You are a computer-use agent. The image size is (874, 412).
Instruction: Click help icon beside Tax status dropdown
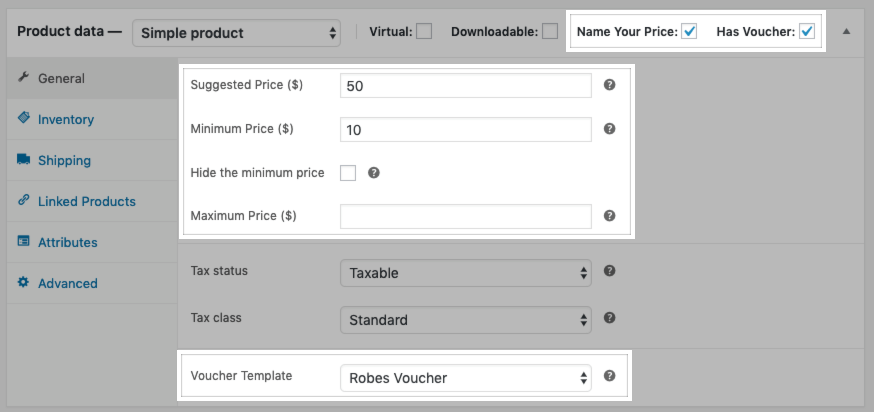point(609,271)
